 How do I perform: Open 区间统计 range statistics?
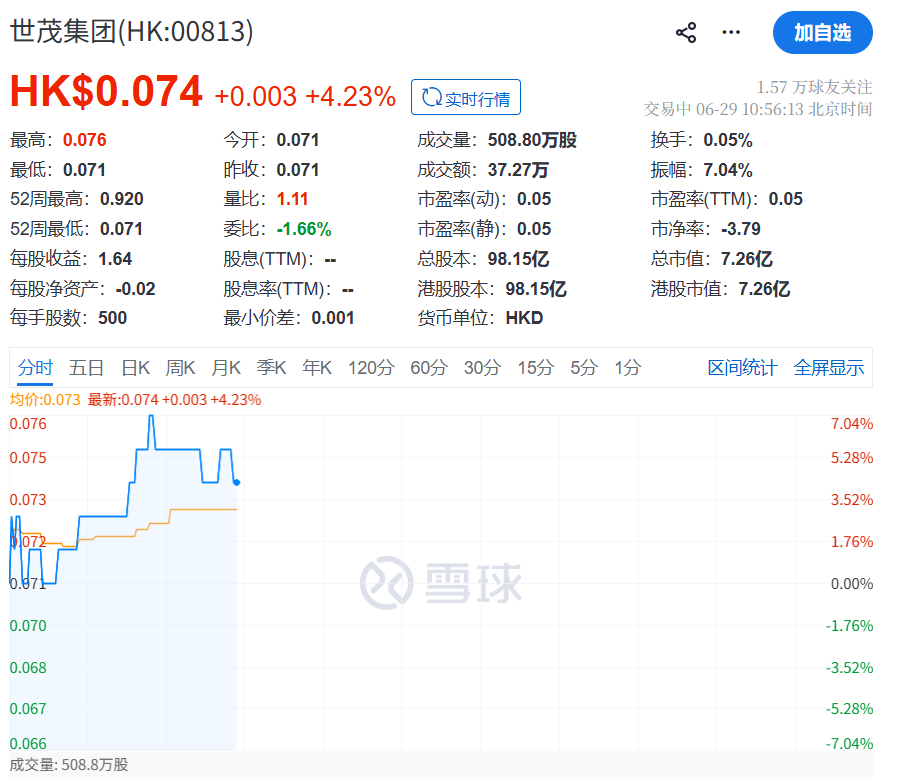742,368
